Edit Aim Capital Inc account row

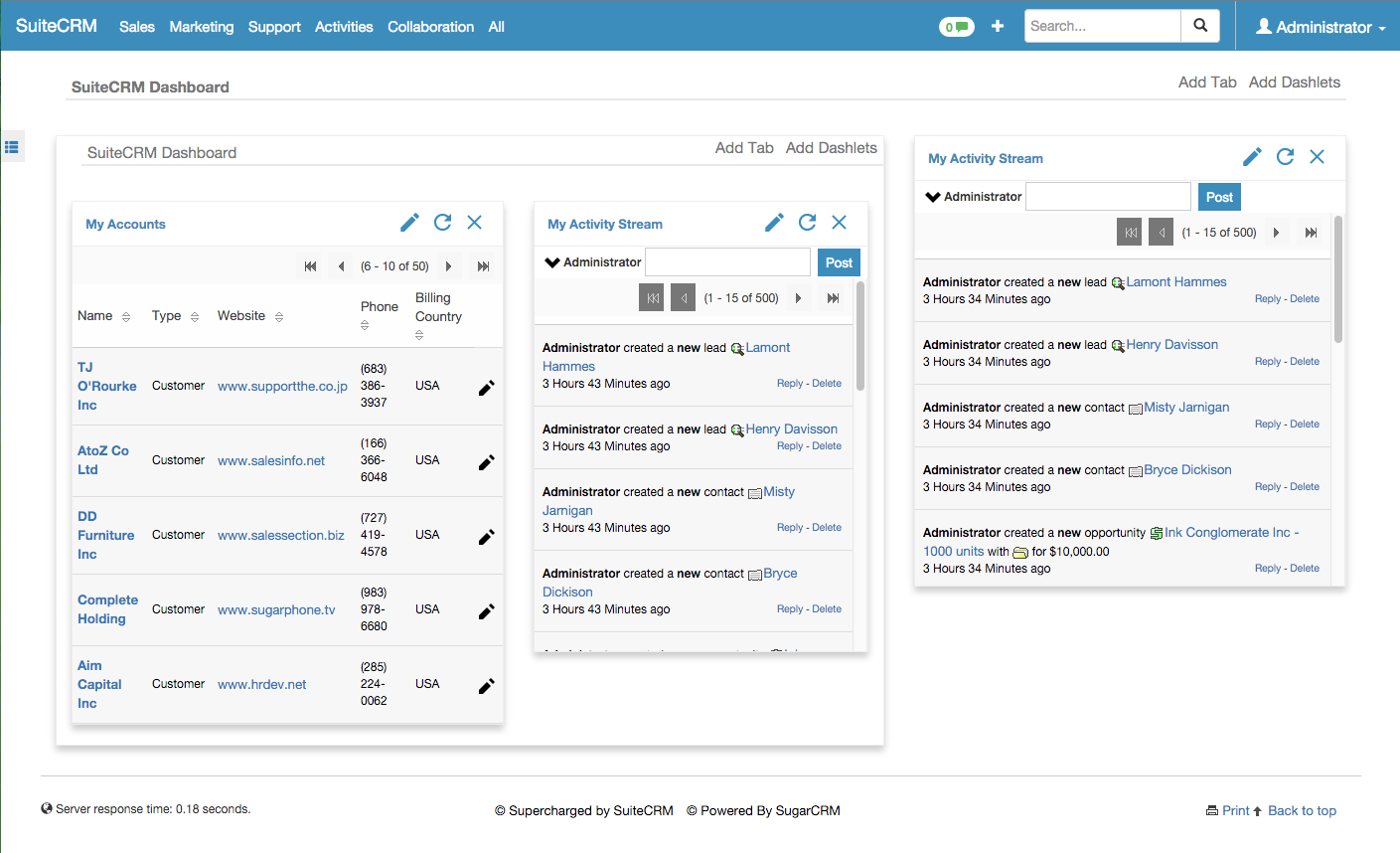click(x=486, y=686)
